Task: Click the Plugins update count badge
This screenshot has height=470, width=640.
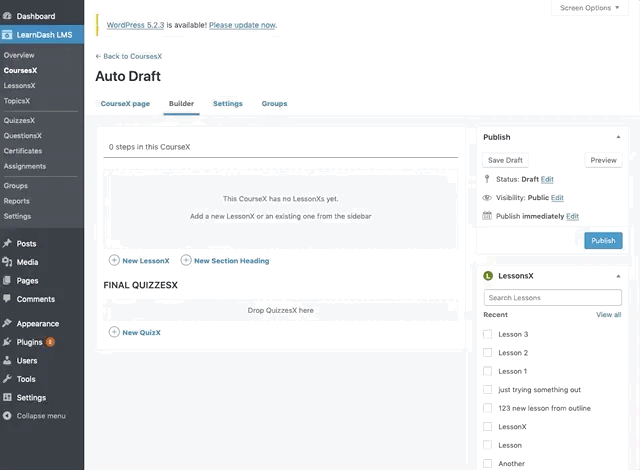Action: click(x=50, y=342)
